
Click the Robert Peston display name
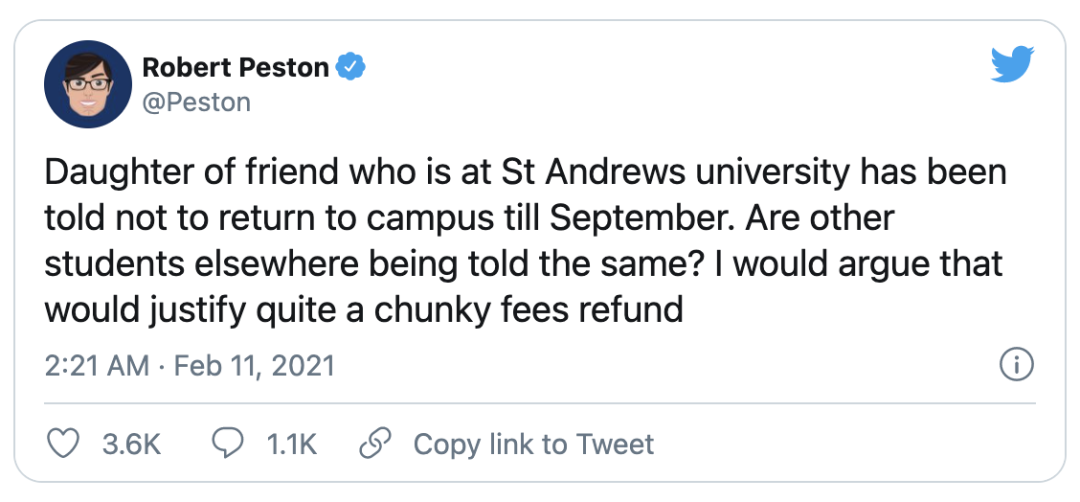[236, 68]
